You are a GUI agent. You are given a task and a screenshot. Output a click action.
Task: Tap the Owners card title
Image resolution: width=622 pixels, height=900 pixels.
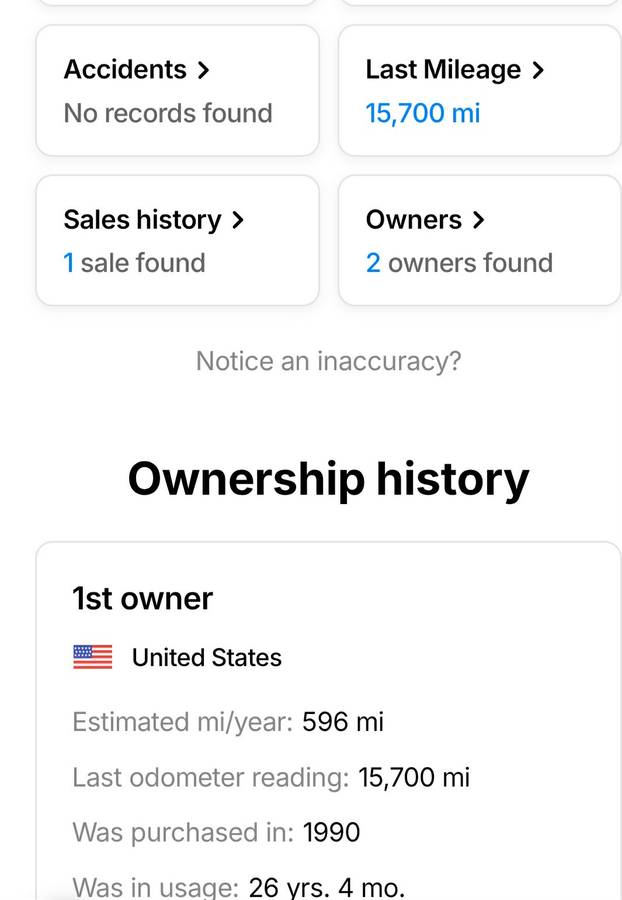414,220
